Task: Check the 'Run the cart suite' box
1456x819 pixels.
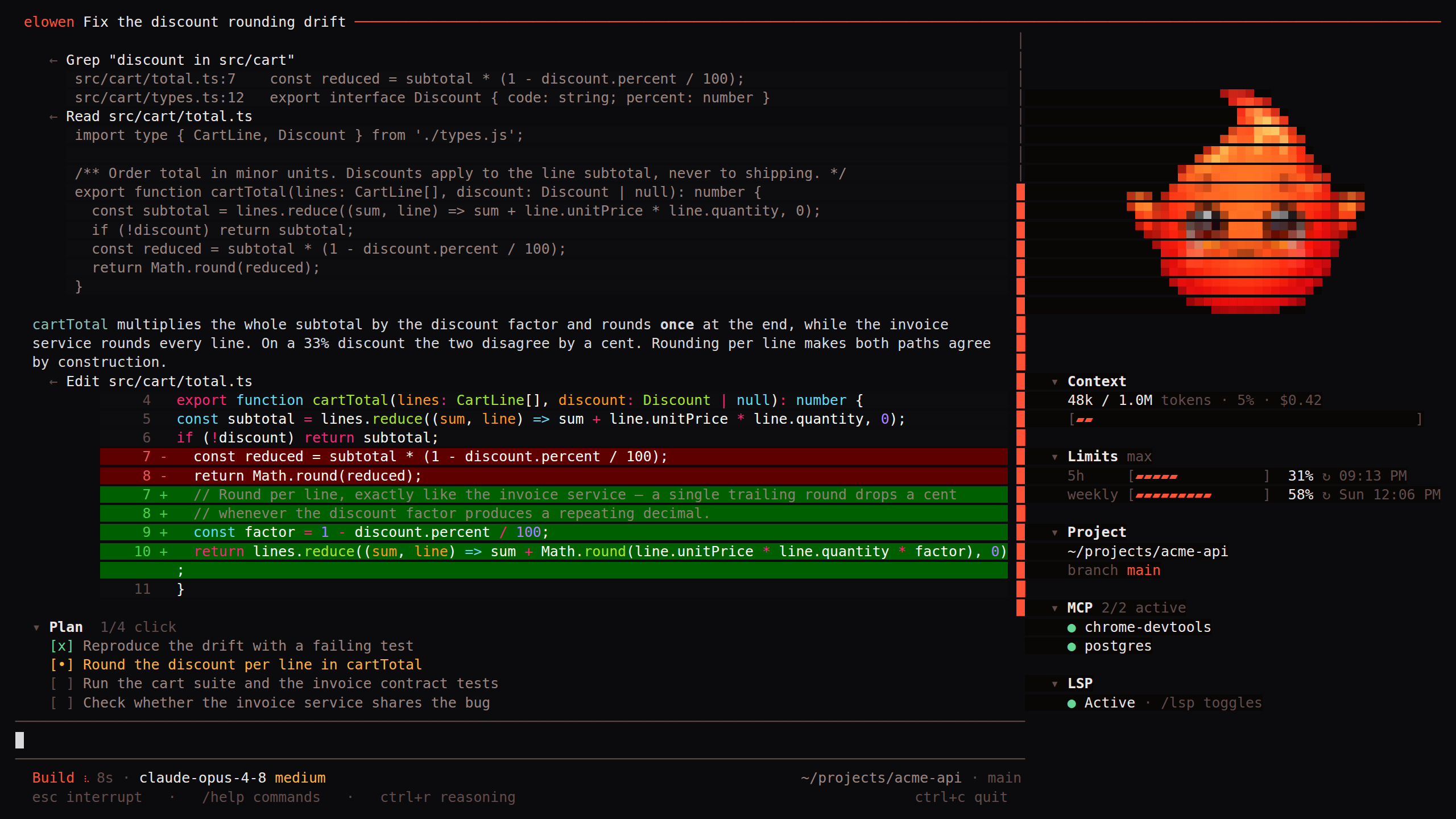Action: tap(61, 684)
